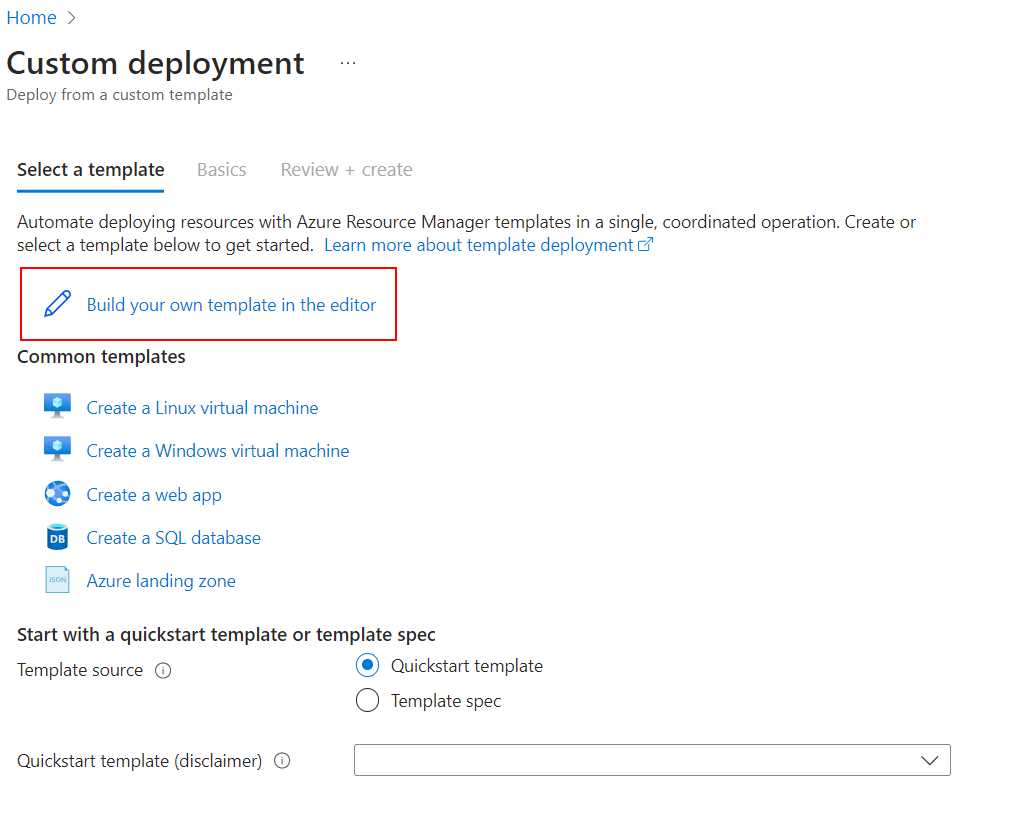Go to Home breadcrumb link
The width and height of the screenshot is (1021, 835).
[31, 18]
